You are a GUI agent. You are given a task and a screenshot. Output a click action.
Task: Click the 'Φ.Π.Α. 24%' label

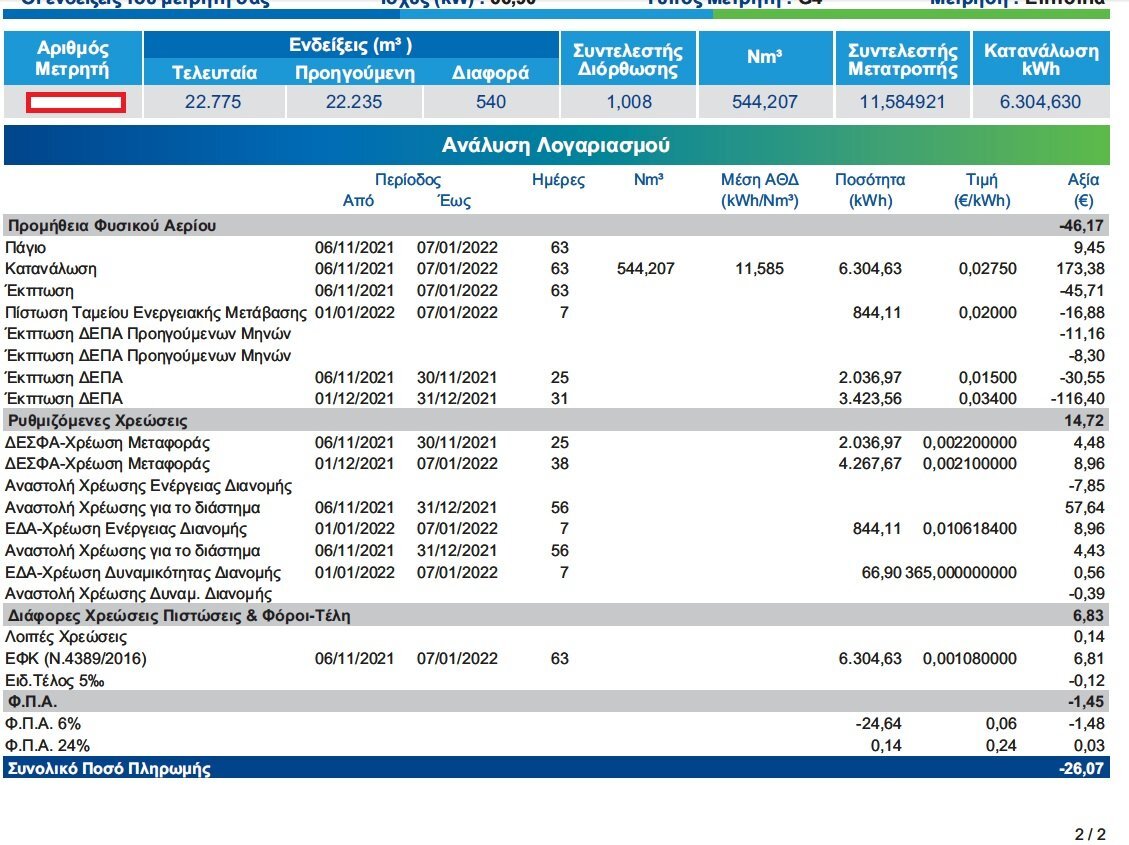point(47,746)
